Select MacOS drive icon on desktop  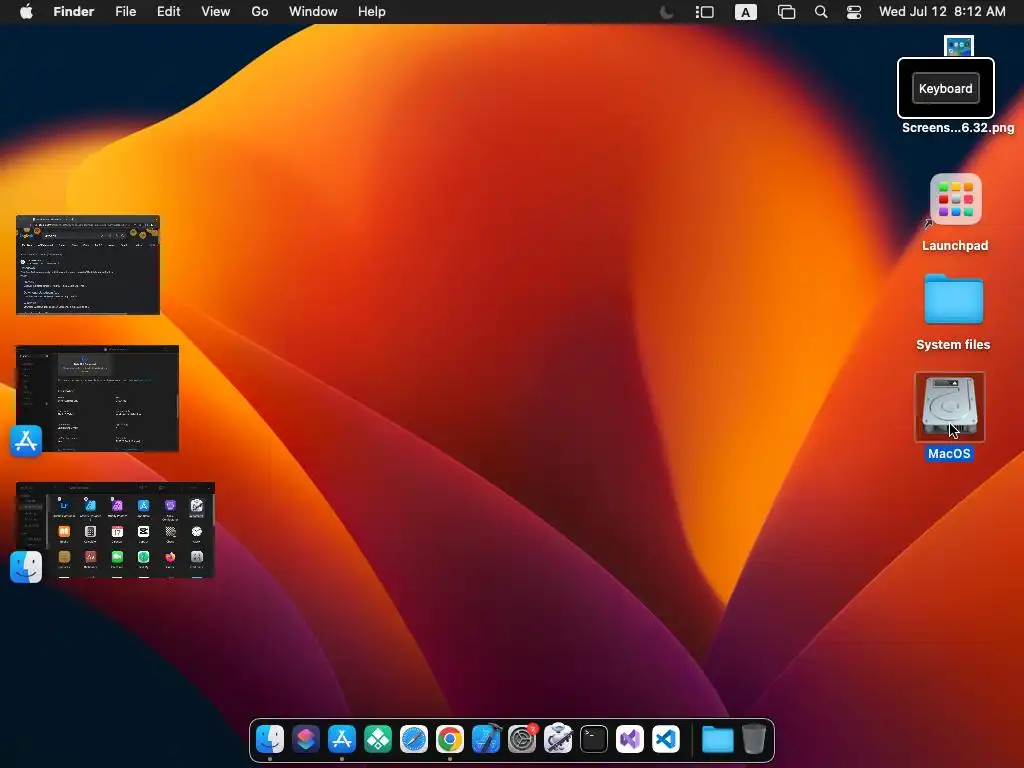[x=950, y=408]
